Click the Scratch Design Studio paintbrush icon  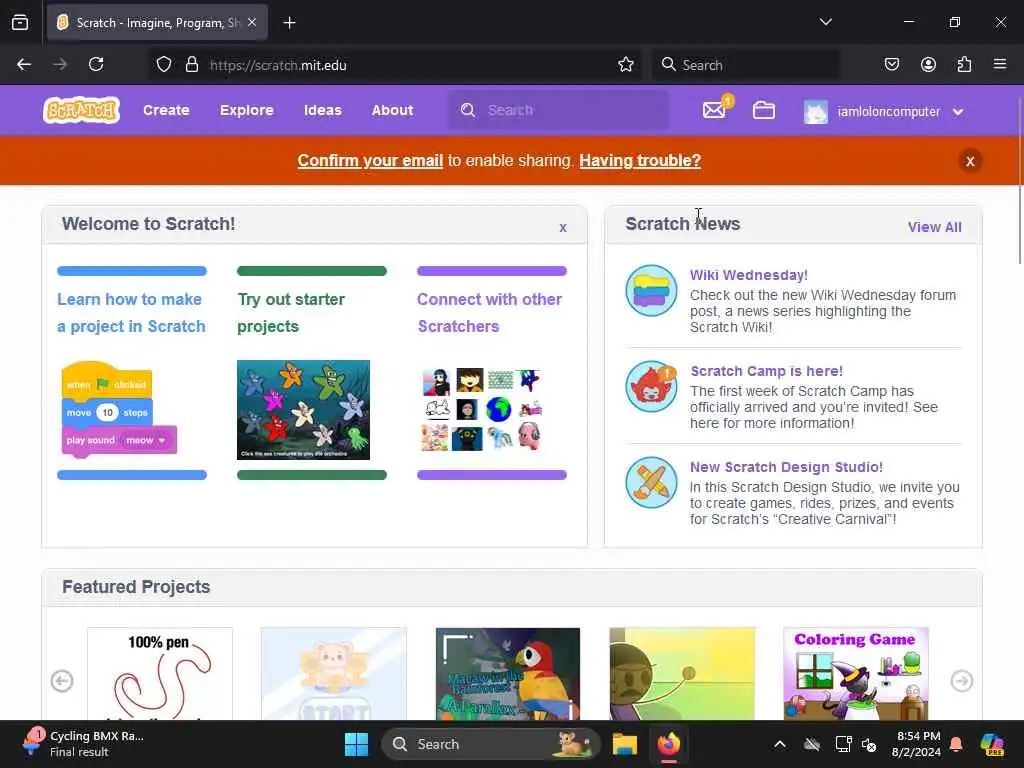[651, 482]
